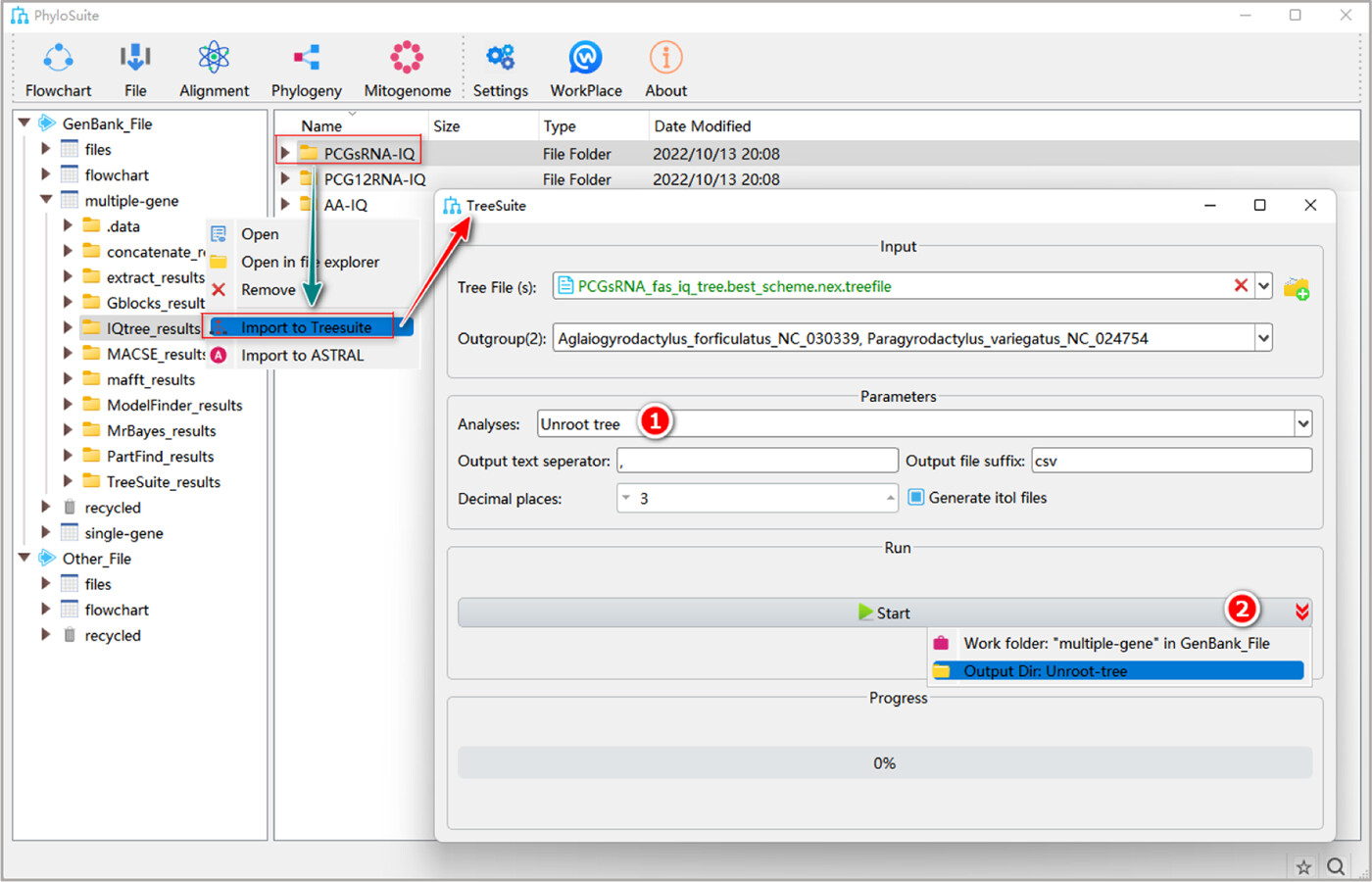Select the Gblocks_results folder
This screenshot has width=1372, height=882.
[155, 303]
